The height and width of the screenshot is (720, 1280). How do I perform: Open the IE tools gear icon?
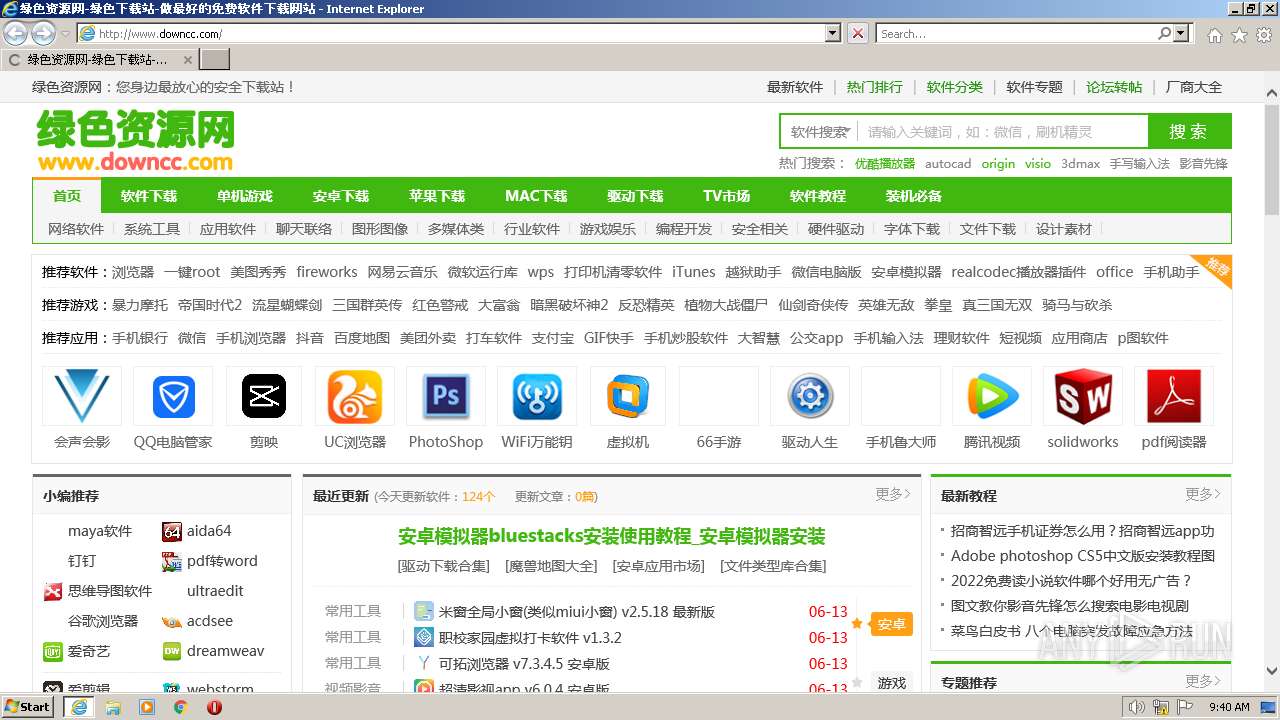[x=1264, y=34]
